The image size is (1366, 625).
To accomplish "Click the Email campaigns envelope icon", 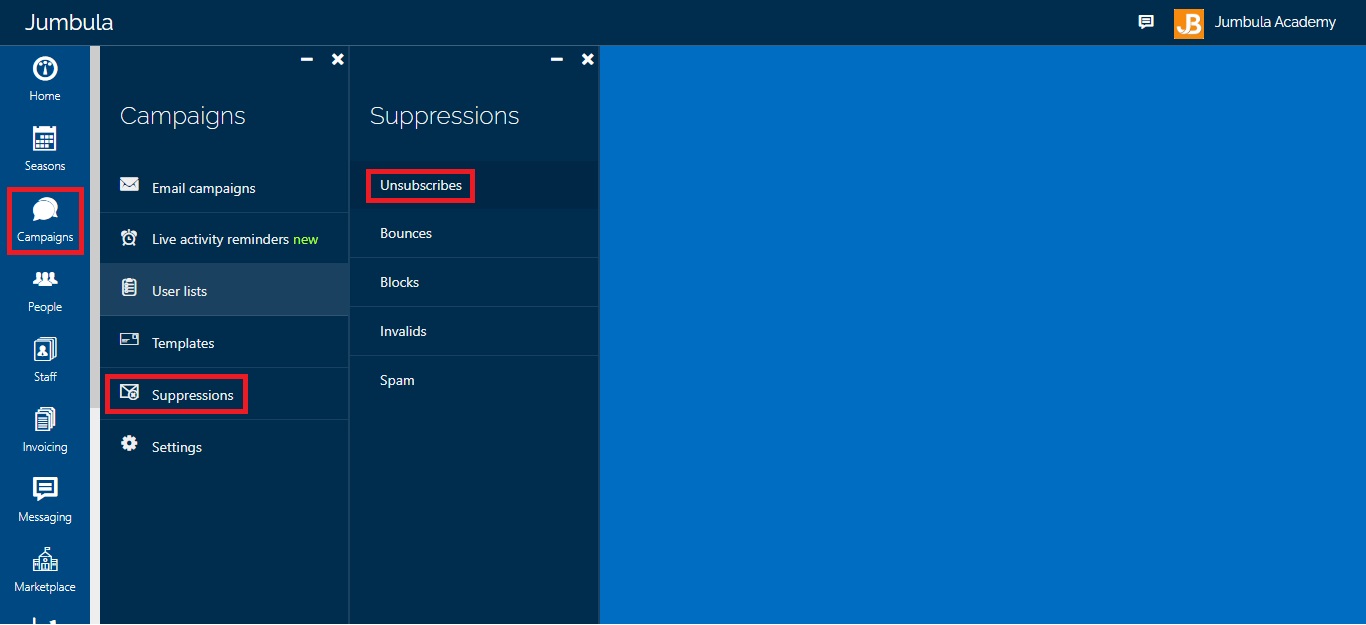I will [129, 184].
